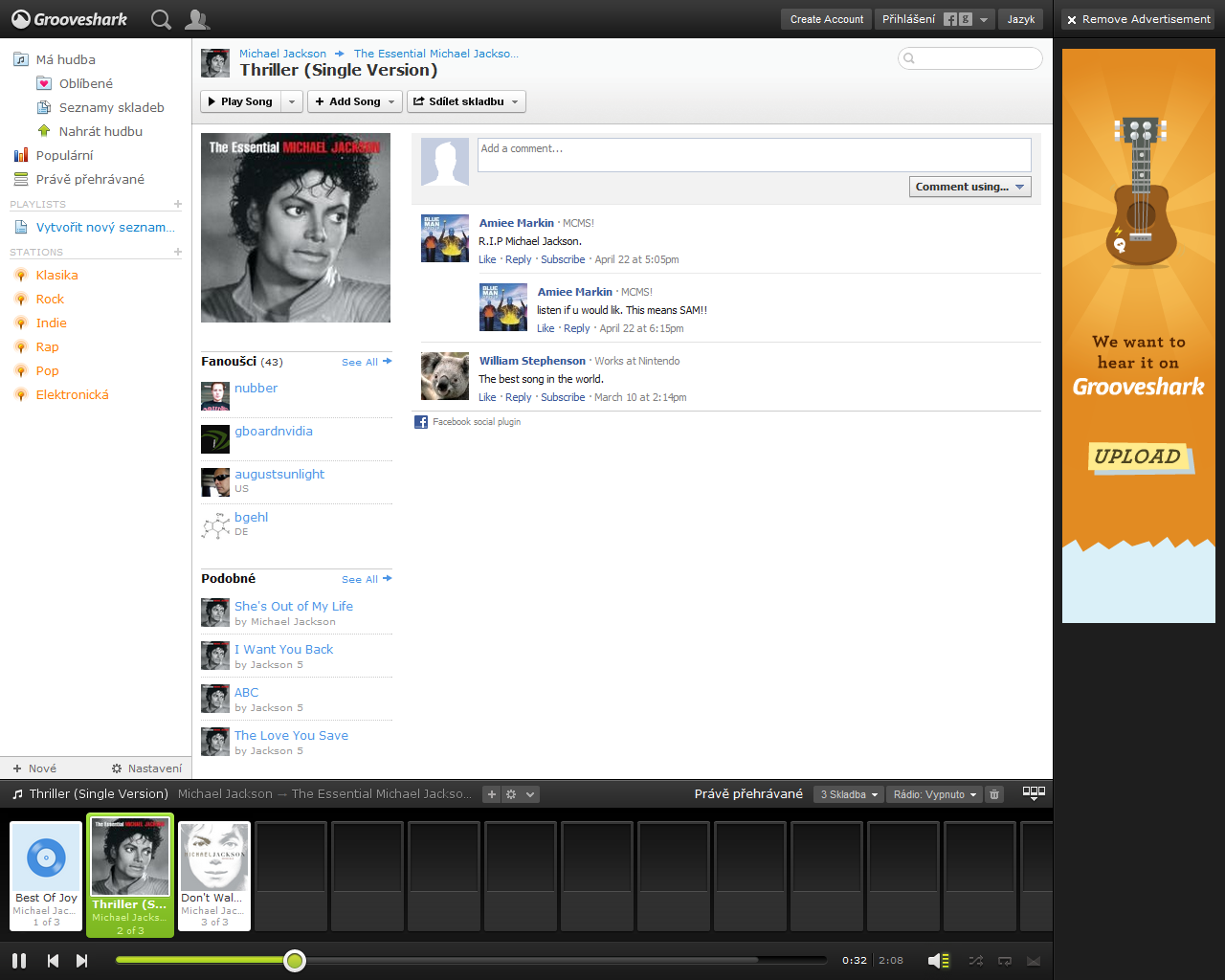Image resolution: width=1225 pixels, height=980 pixels.
Task: Select Don't Wal... queue thumbnail
Action: 214,876
